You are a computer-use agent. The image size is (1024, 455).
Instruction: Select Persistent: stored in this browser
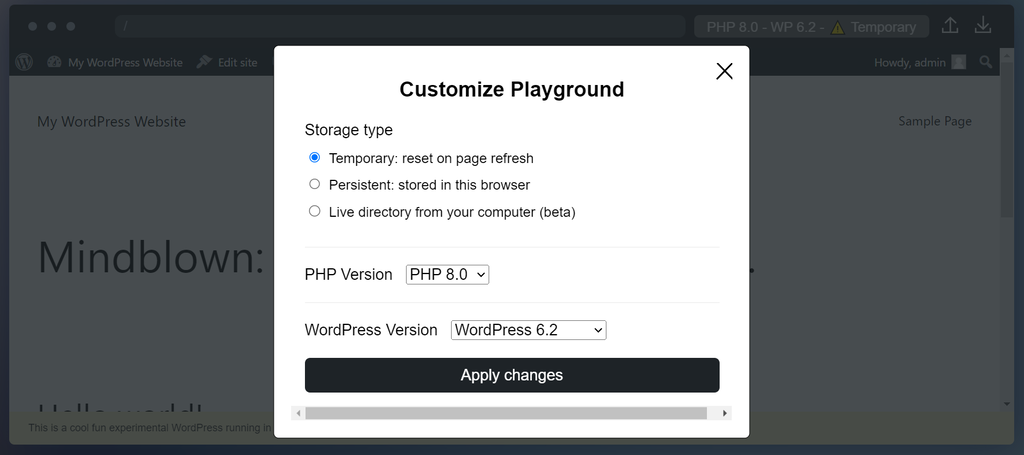[x=315, y=185]
